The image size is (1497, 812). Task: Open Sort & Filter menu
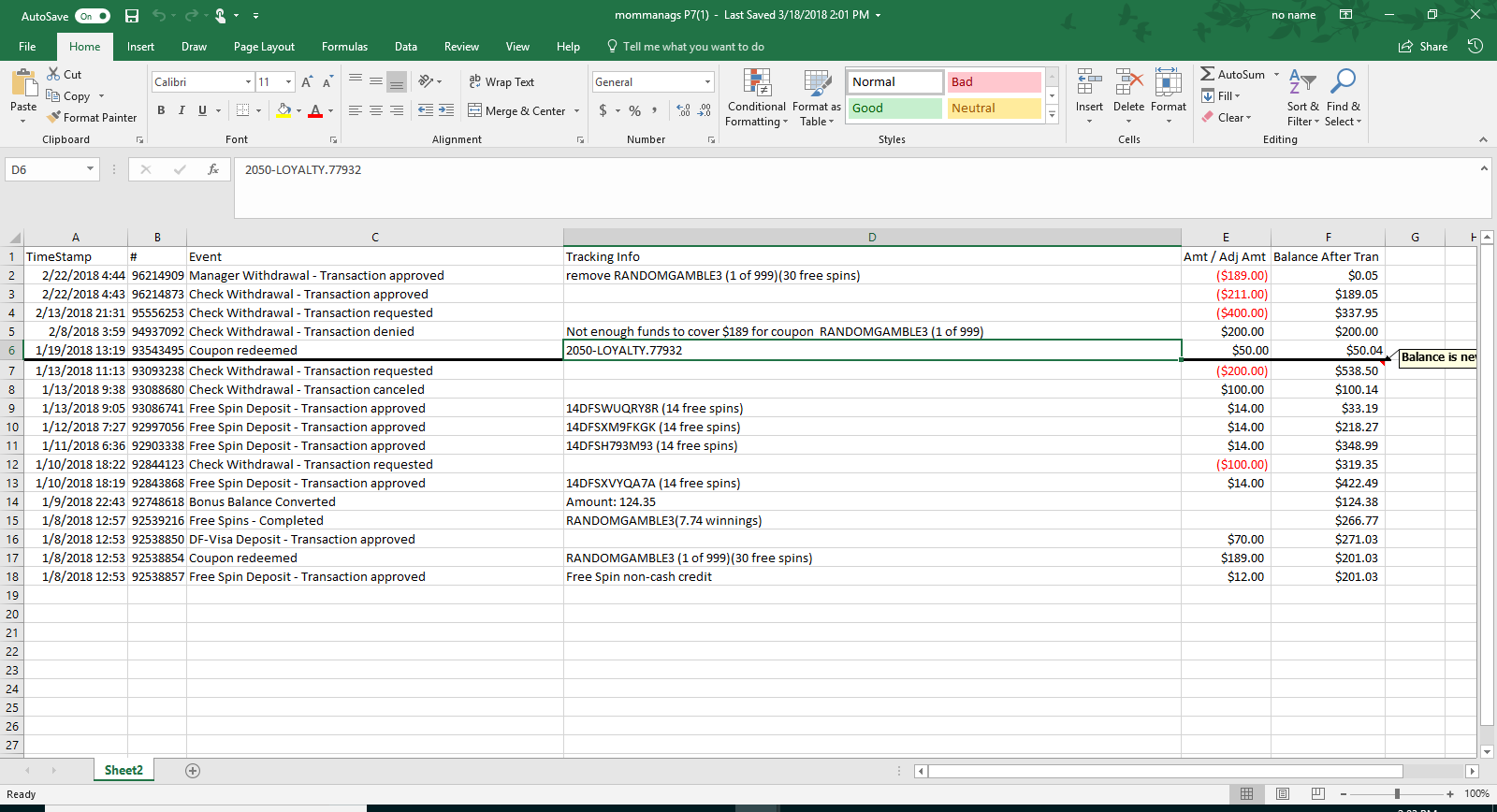tap(1302, 98)
